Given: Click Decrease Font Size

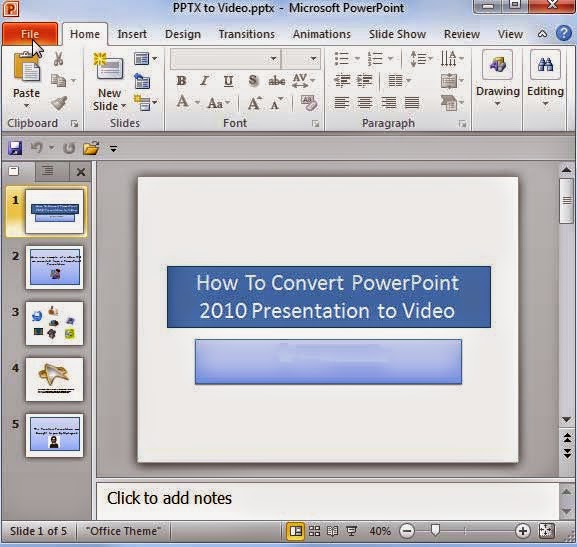Looking at the screenshot, I should click(x=277, y=103).
